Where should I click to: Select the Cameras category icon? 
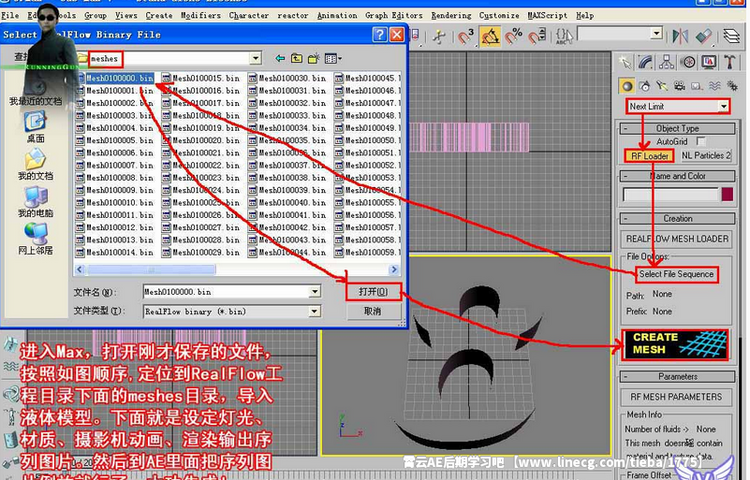(679, 86)
